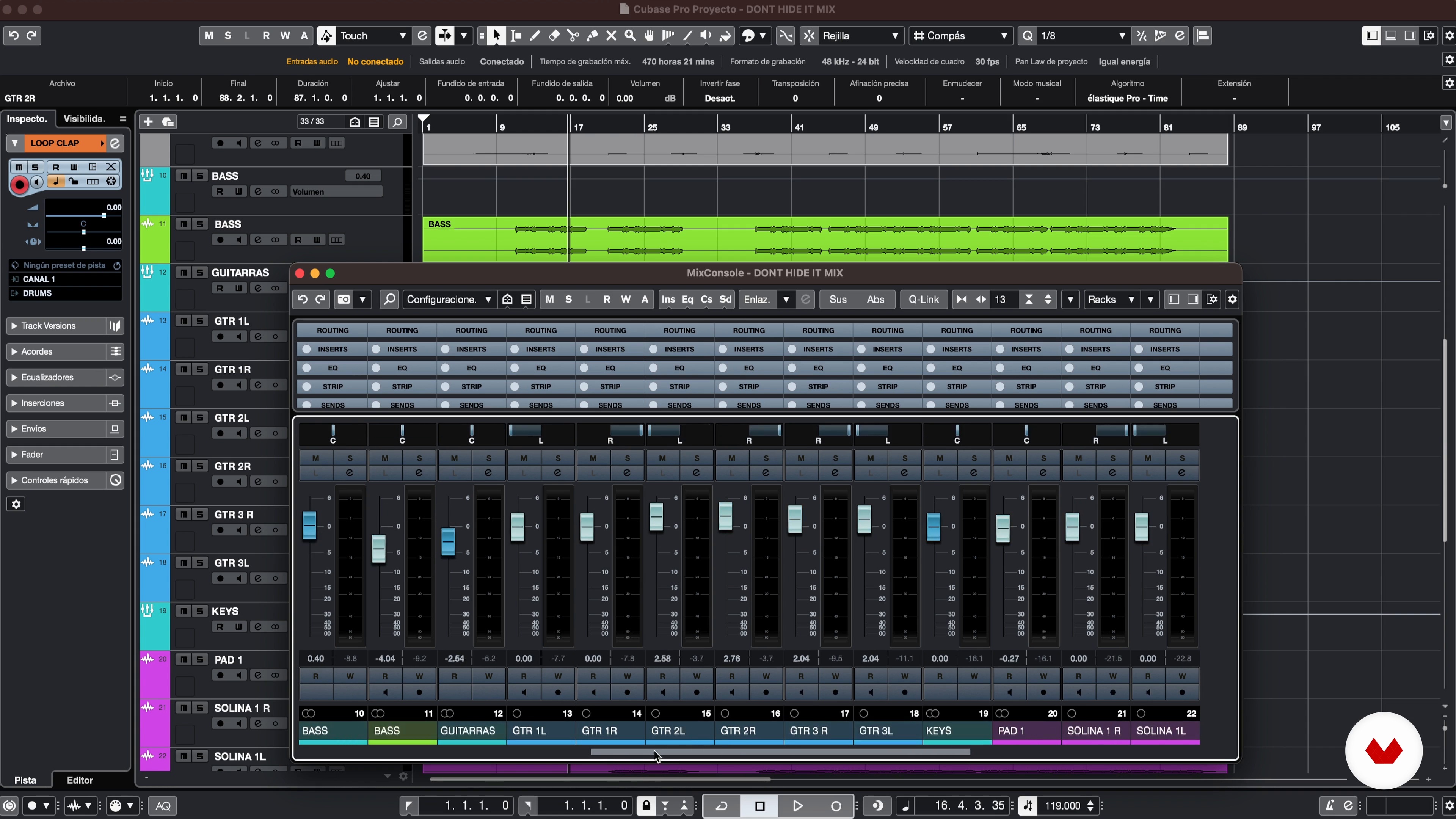Screen dimensions: 1456x819
Task: Click the transport Record button
Action: pos(835,806)
